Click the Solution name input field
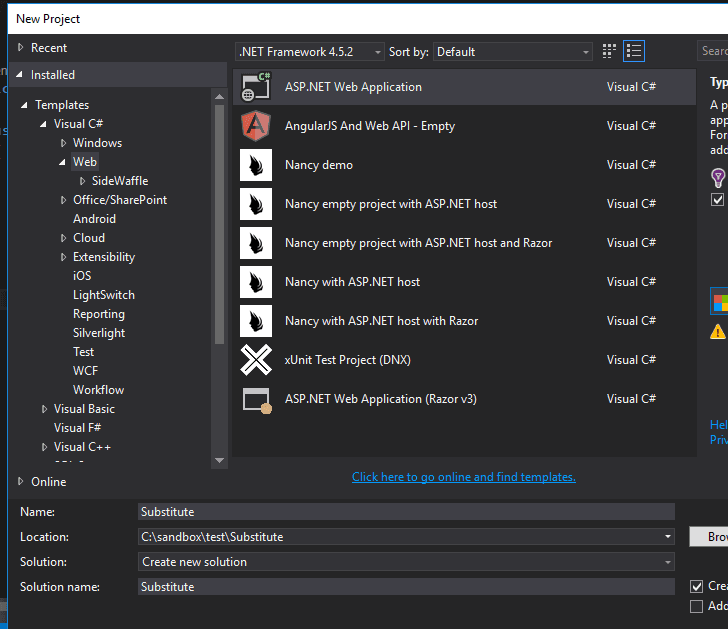Screen dimensions: 728x629 [x=406, y=587]
